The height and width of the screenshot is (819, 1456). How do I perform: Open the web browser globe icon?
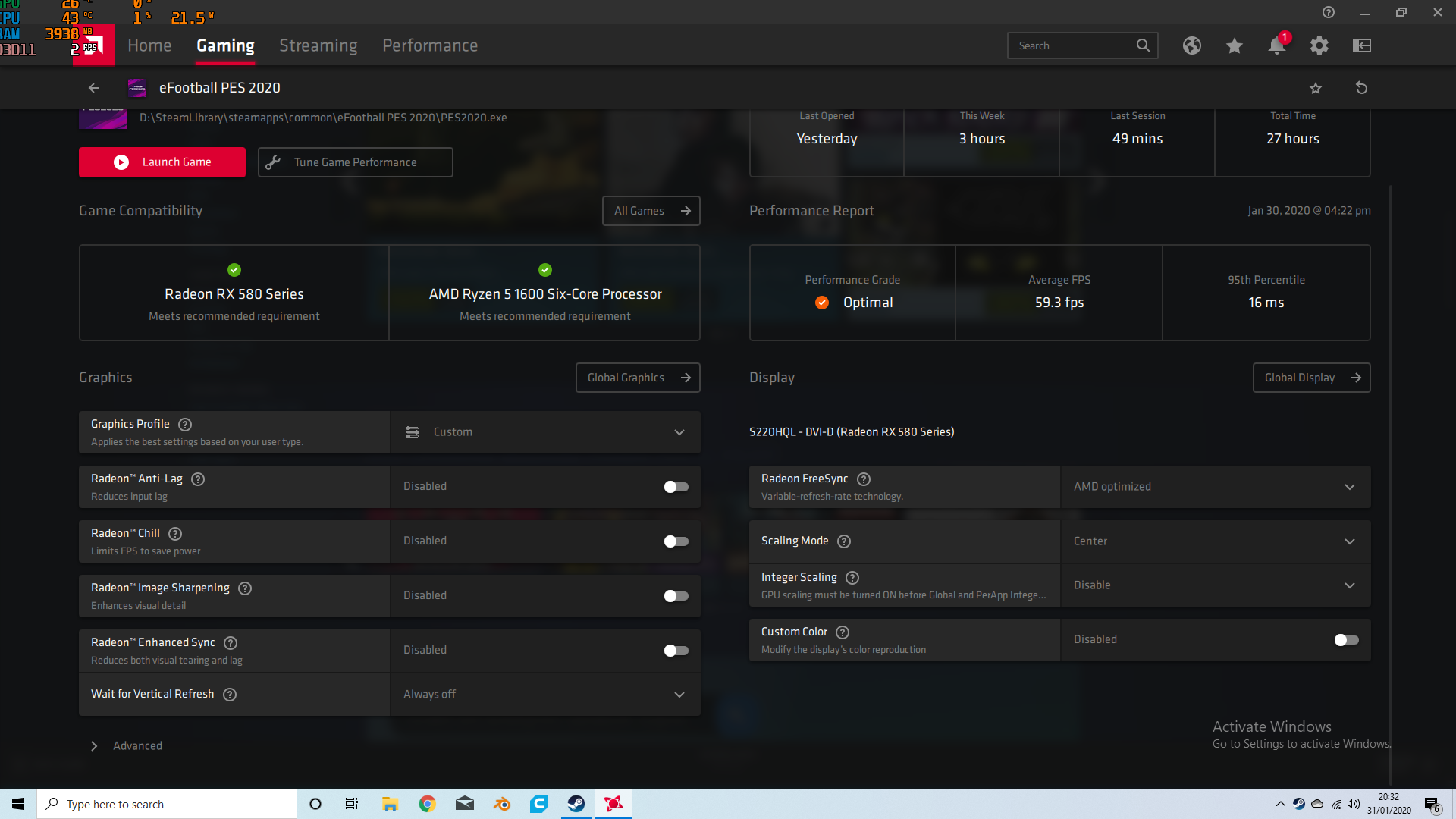[x=1192, y=45]
